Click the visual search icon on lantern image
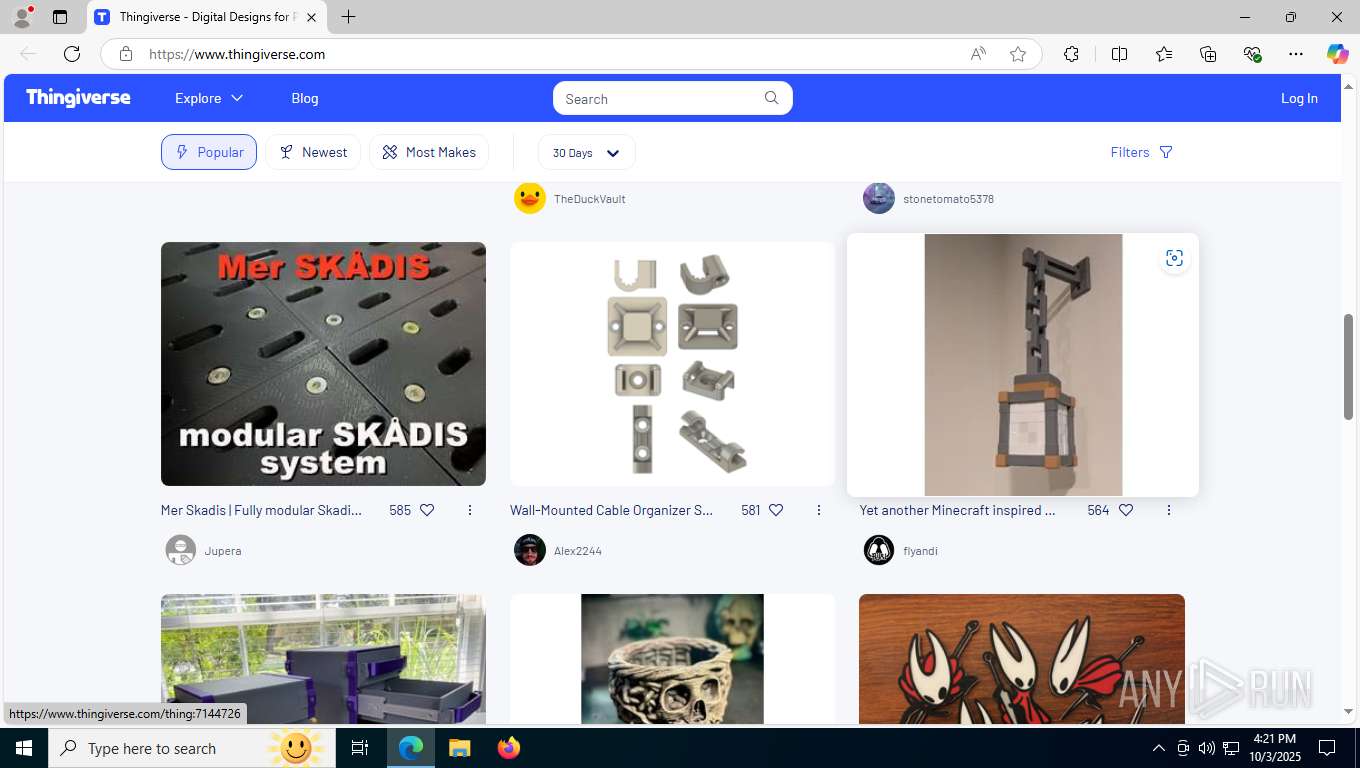1360x768 pixels. [x=1175, y=258]
